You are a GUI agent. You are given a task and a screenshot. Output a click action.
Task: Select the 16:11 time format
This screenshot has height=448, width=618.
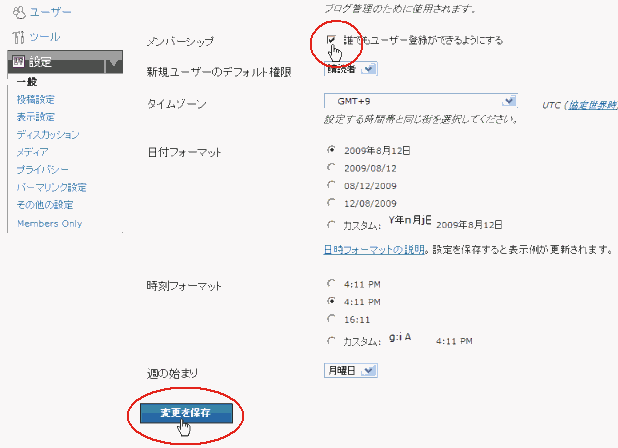pyautogui.click(x=331, y=318)
